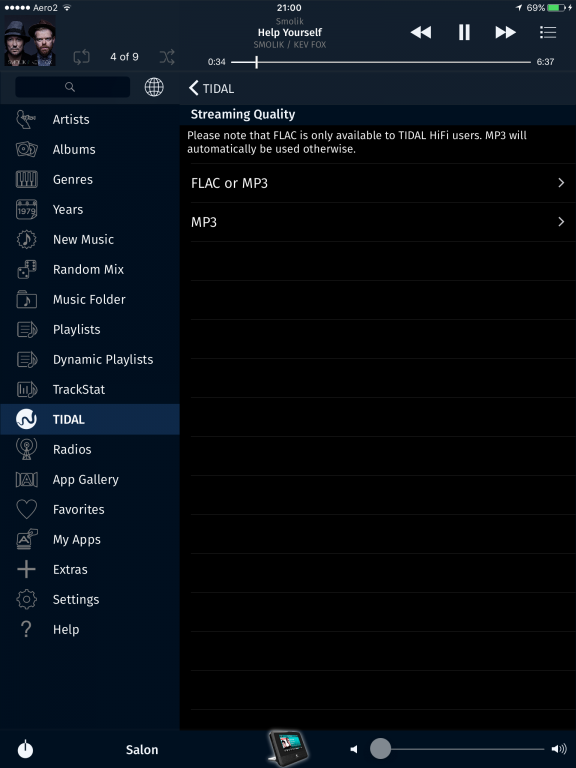Tap the loud volume speaker icon
This screenshot has height=768, width=576.
click(559, 749)
